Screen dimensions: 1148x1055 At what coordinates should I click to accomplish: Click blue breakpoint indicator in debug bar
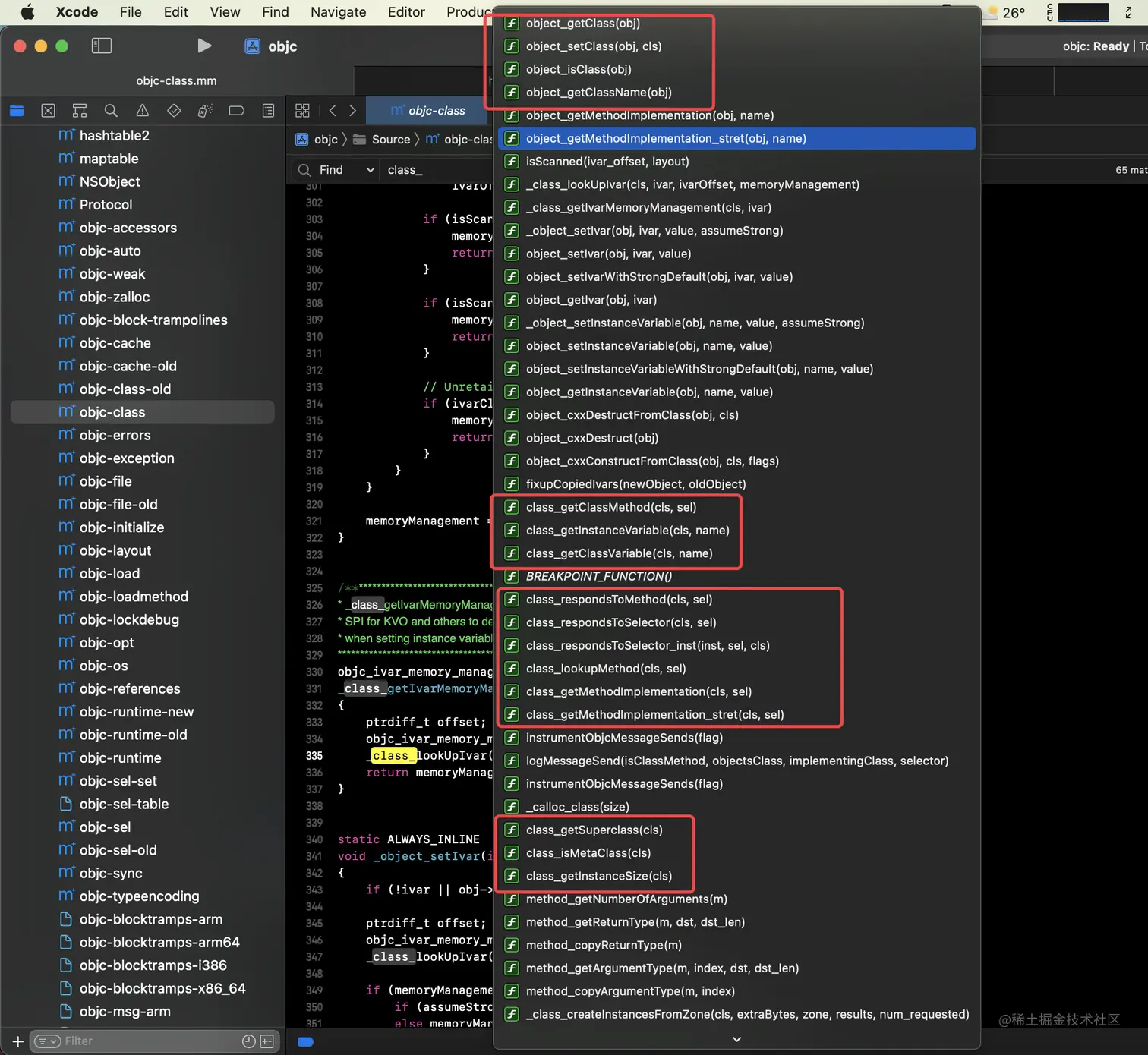306,1041
